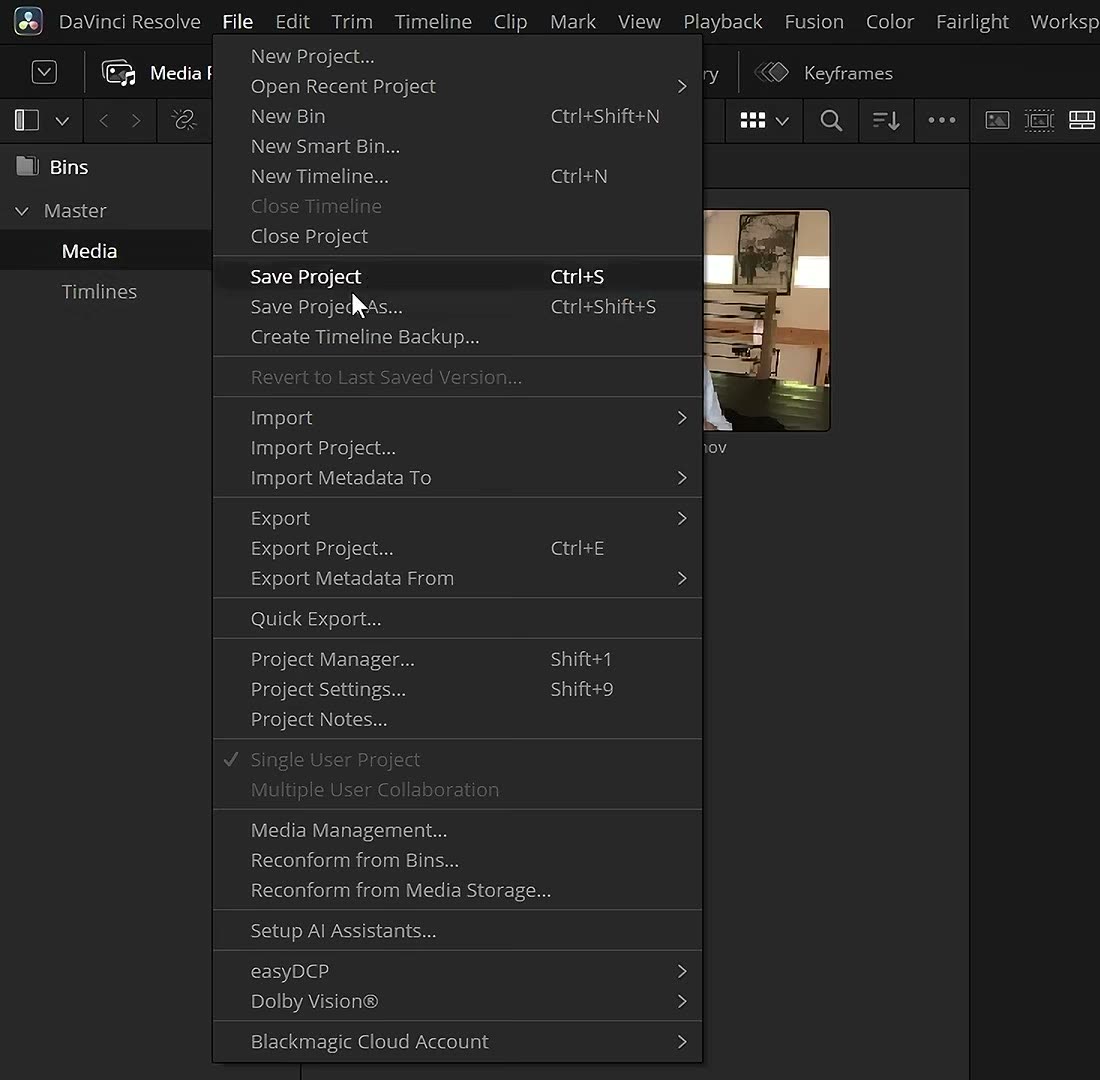Open the Media Pool icon button
The image size is (1100, 1080).
click(119, 73)
